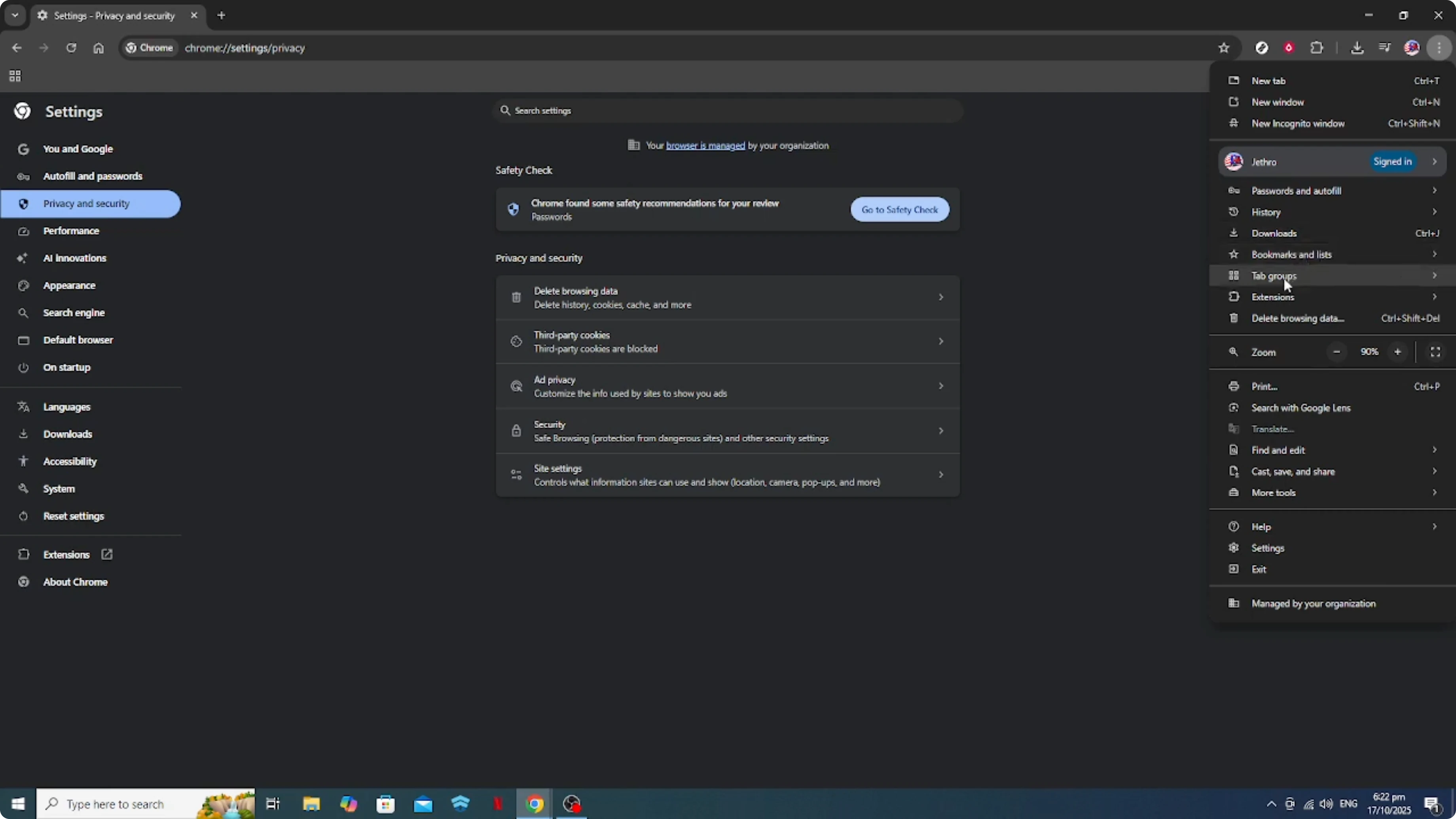This screenshot has width=1456, height=819.
Task: Decrease the zoom level in the menu
Action: point(1337,351)
